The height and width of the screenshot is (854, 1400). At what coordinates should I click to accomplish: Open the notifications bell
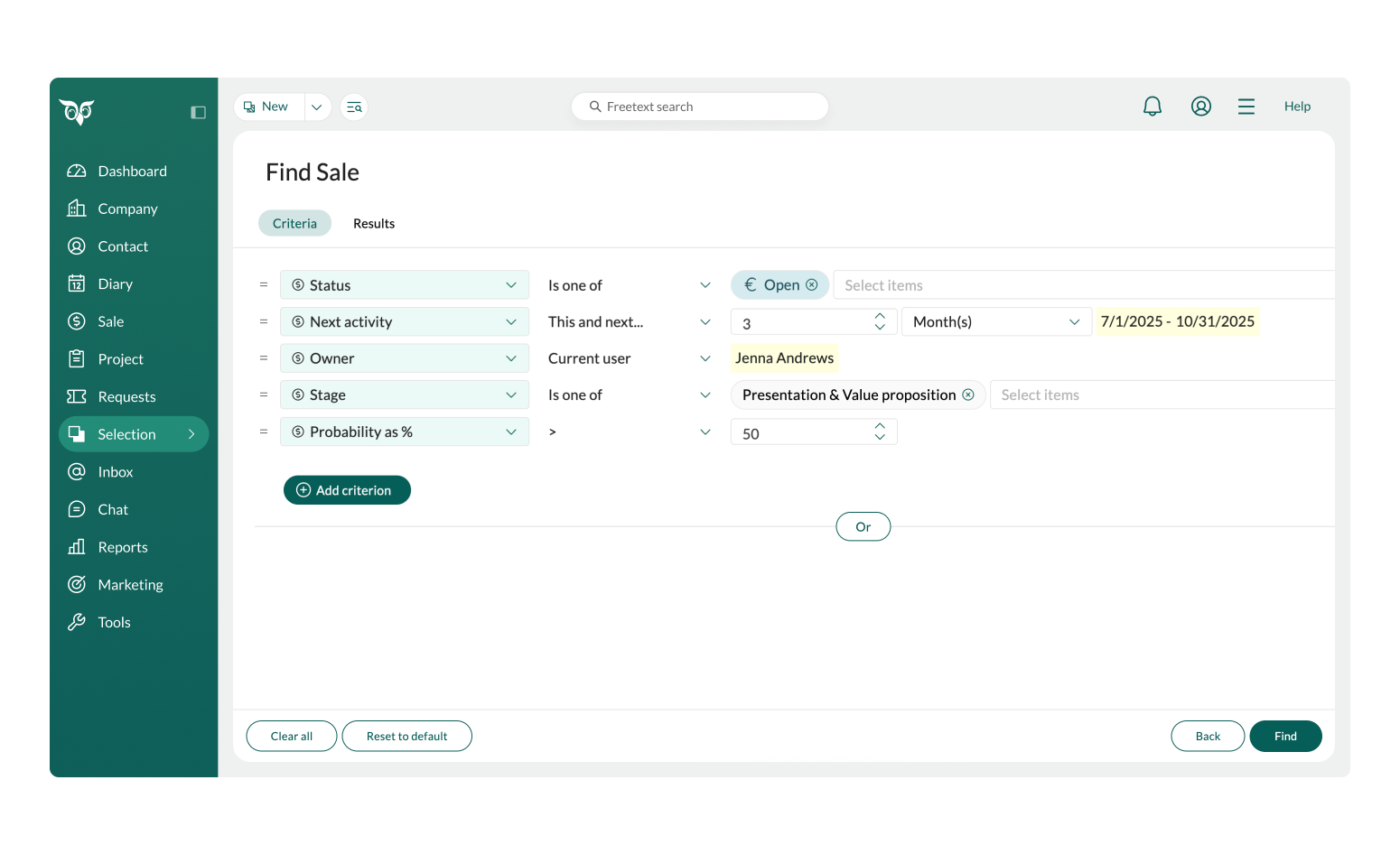click(1152, 107)
